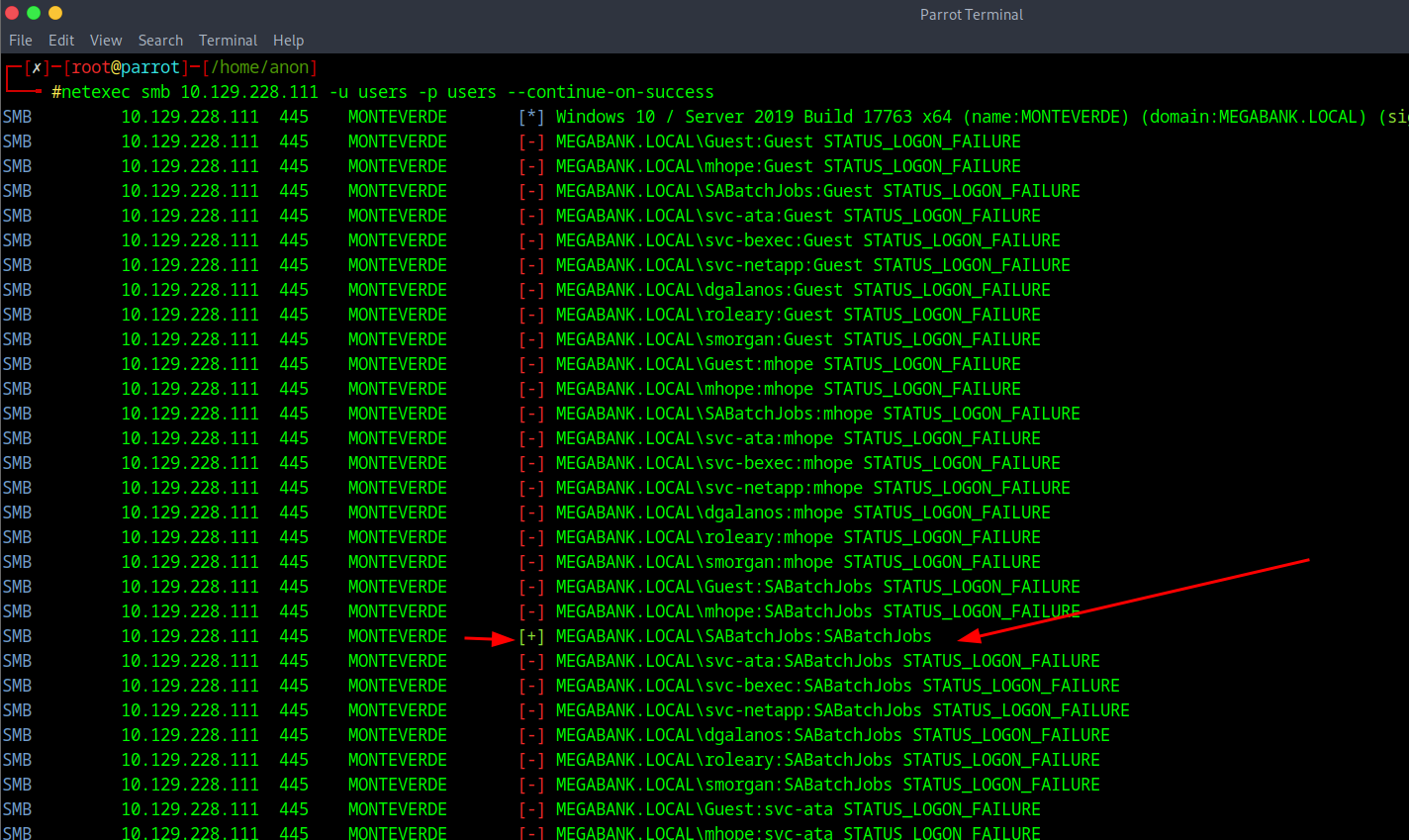Screen dimensions: 1409x840
Task: Click the netexec command text
Action: coord(96,92)
